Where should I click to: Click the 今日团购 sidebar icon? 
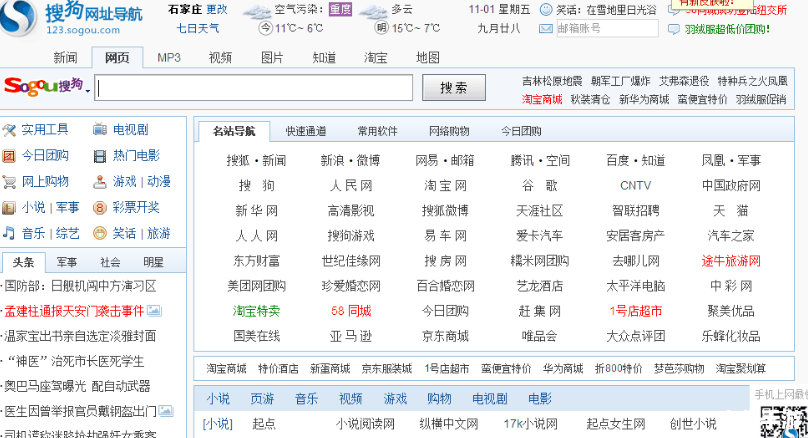9,156
